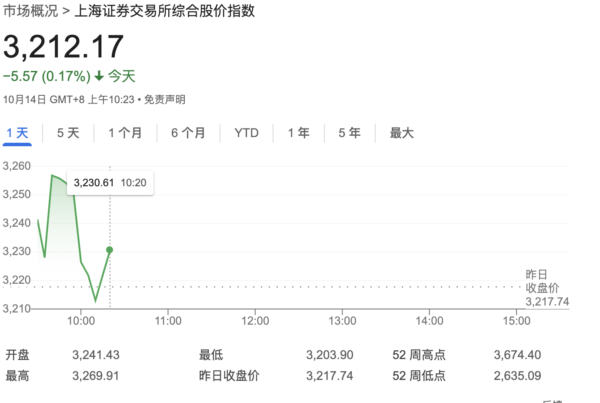The width and height of the screenshot is (600, 403).
Task: Open the 市场概况 breadcrumb link
Action: pos(31,13)
